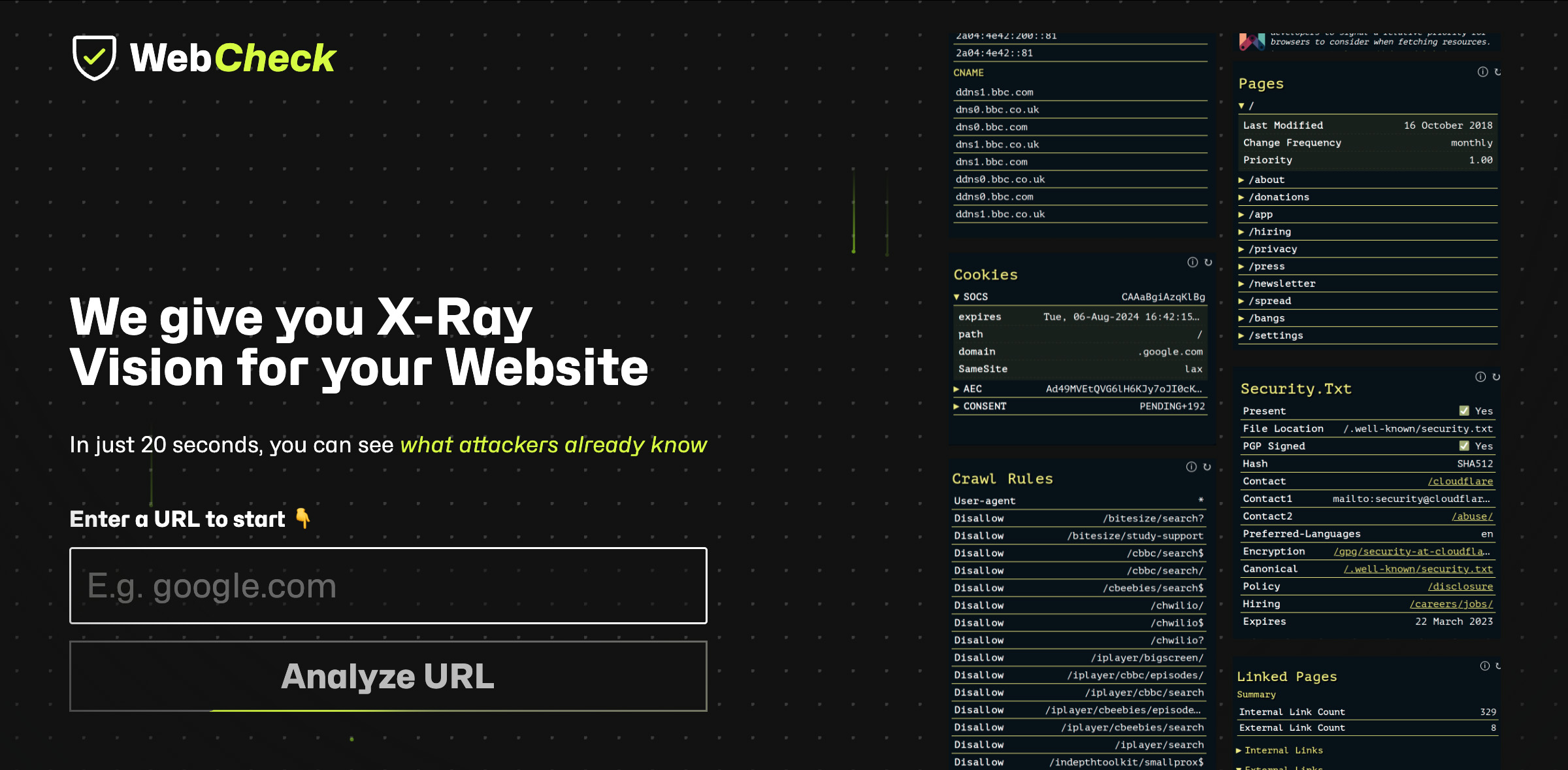Select the 2a04:4e42::81 address row

pyautogui.click(x=1081, y=53)
